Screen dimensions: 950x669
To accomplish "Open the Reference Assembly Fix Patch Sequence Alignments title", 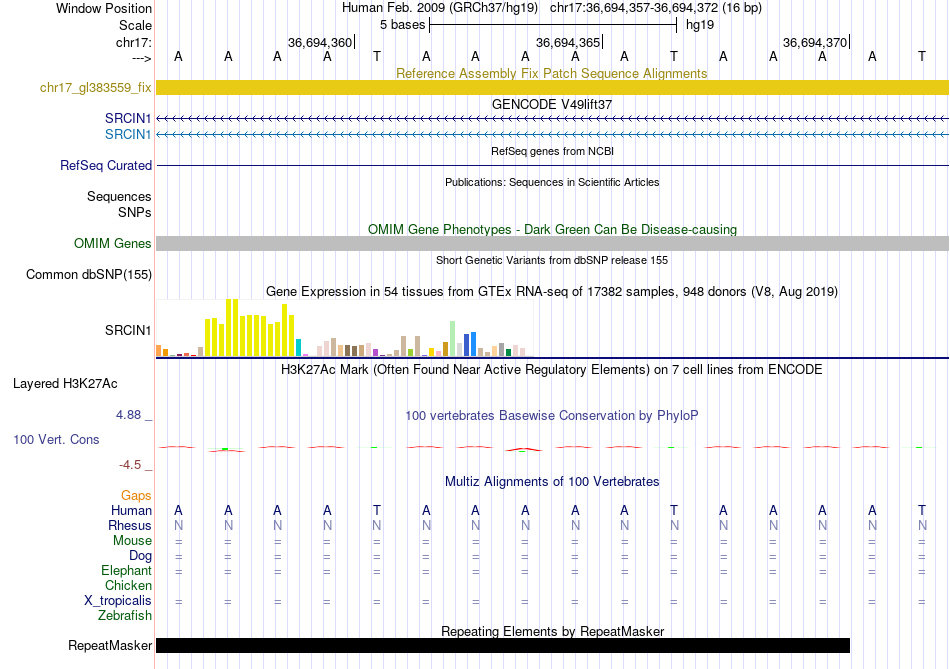I will pos(551,73).
